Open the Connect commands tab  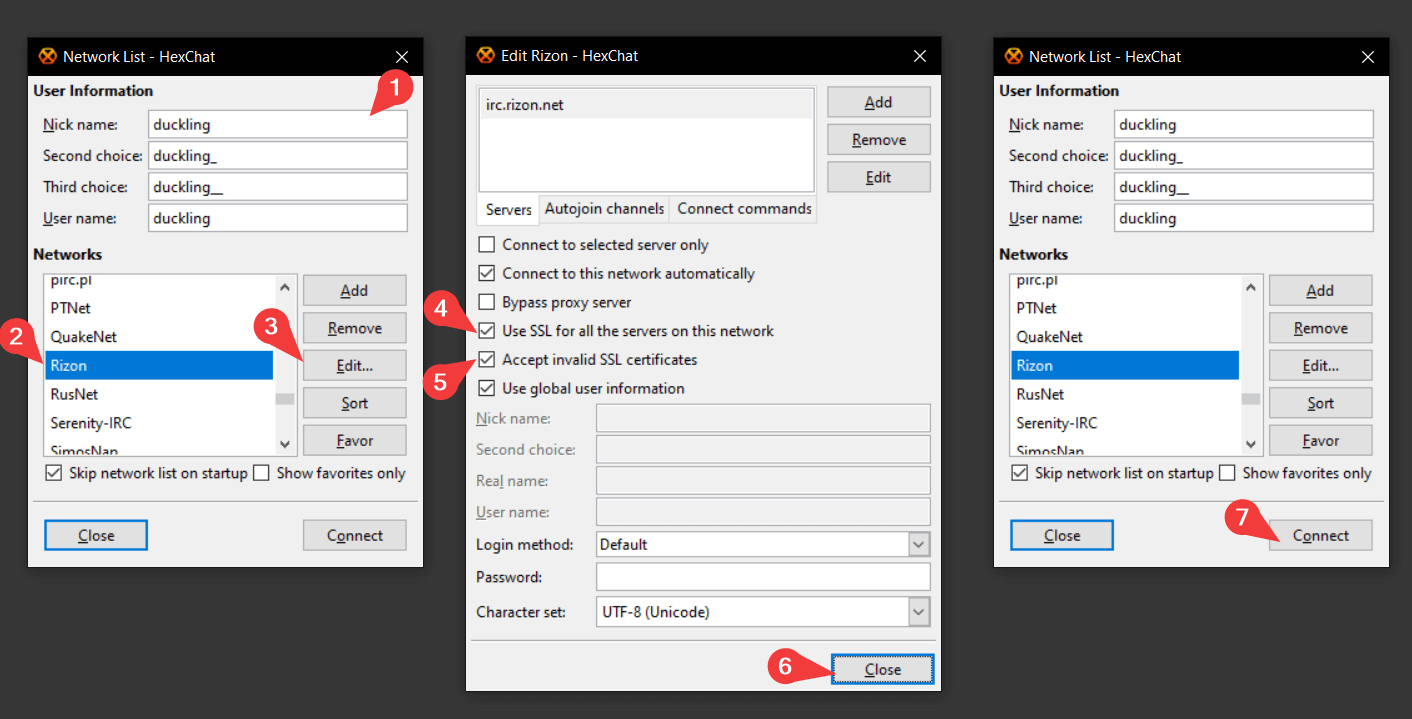point(744,209)
